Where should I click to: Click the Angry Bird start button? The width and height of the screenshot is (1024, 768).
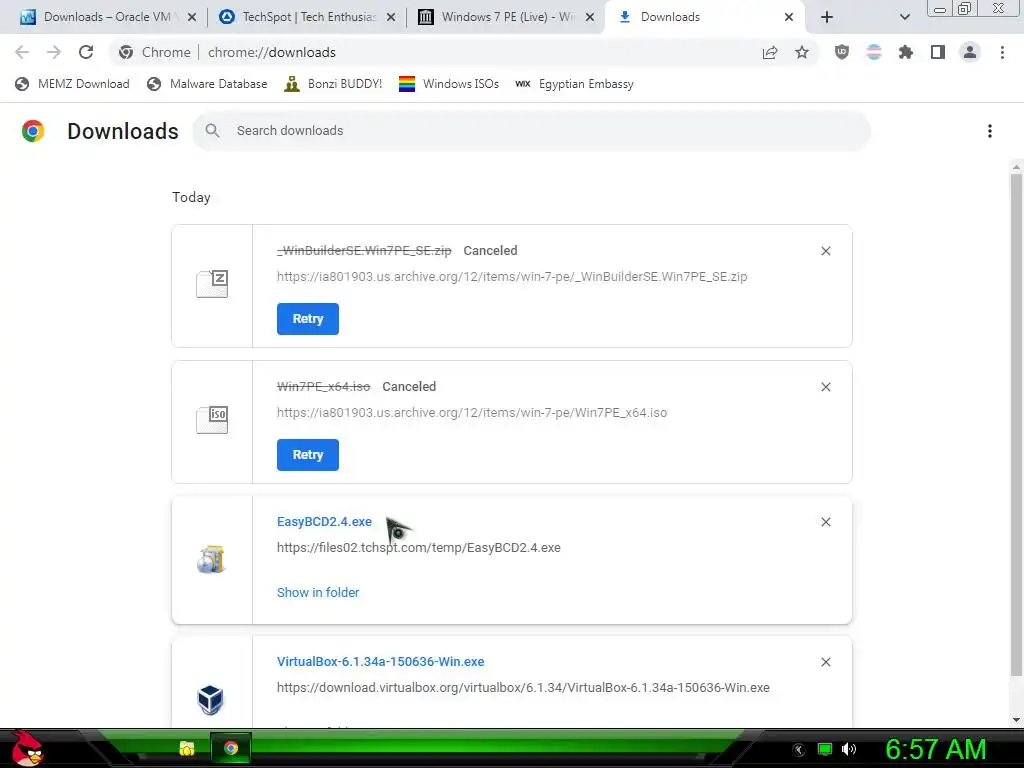[x=26, y=748]
